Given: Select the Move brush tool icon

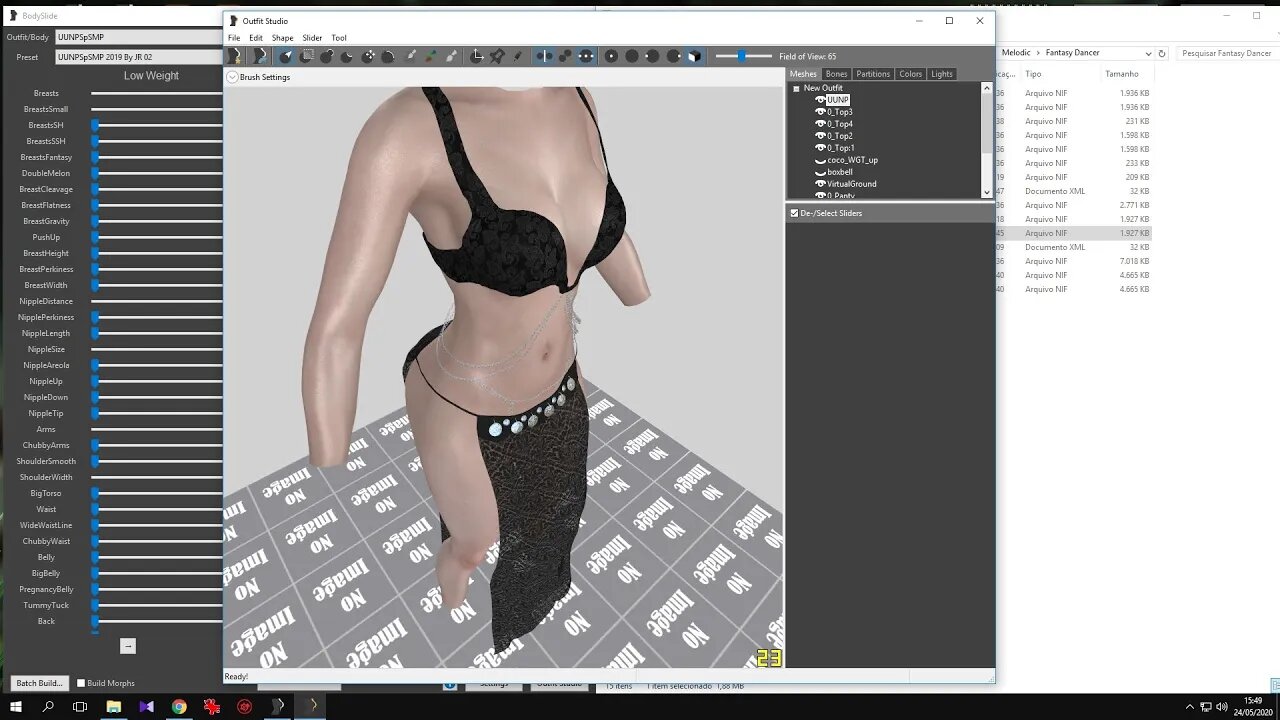Looking at the screenshot, I should [x=368, y=56].
